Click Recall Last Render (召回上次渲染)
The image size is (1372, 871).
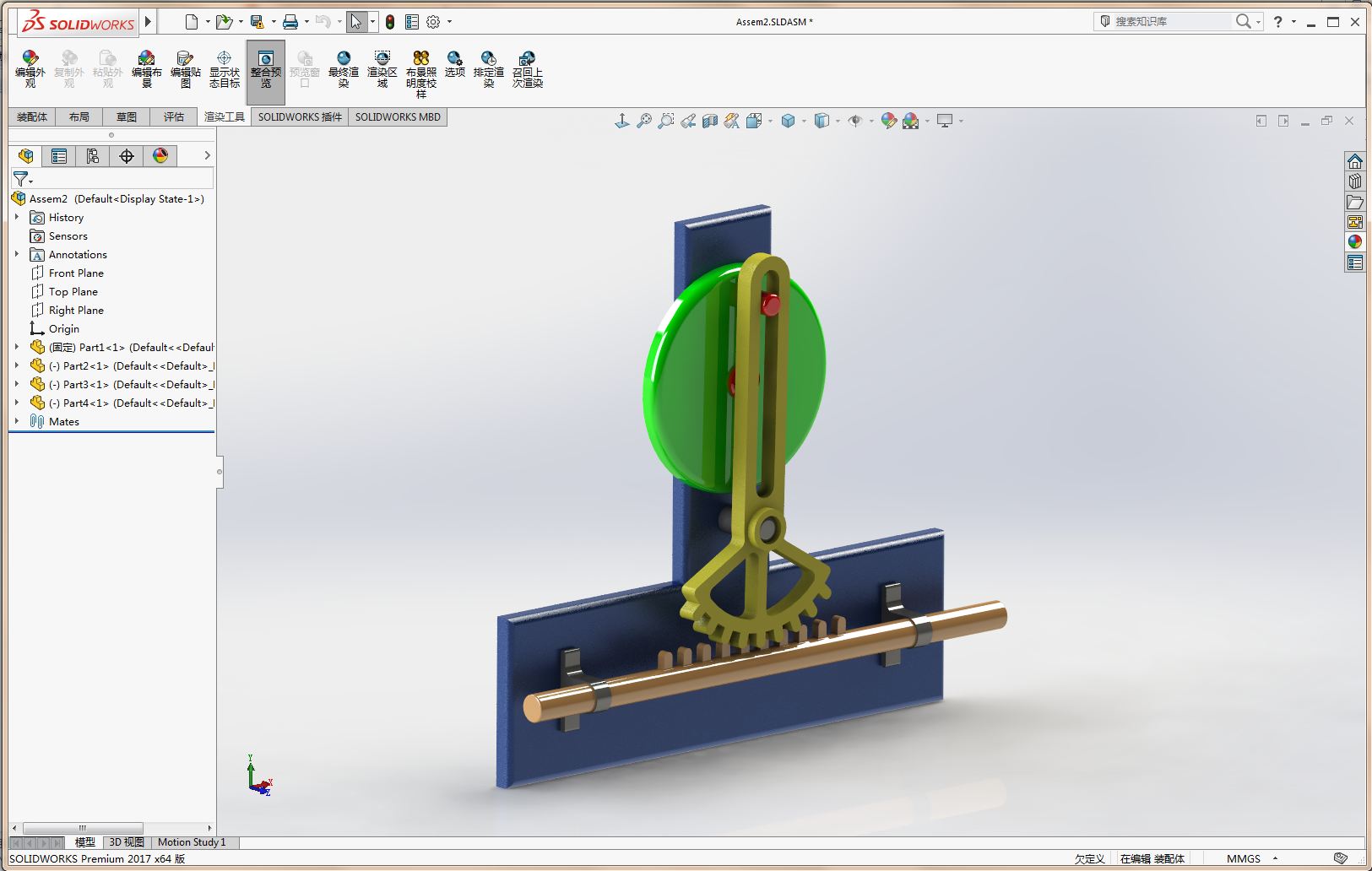point(527,68)
